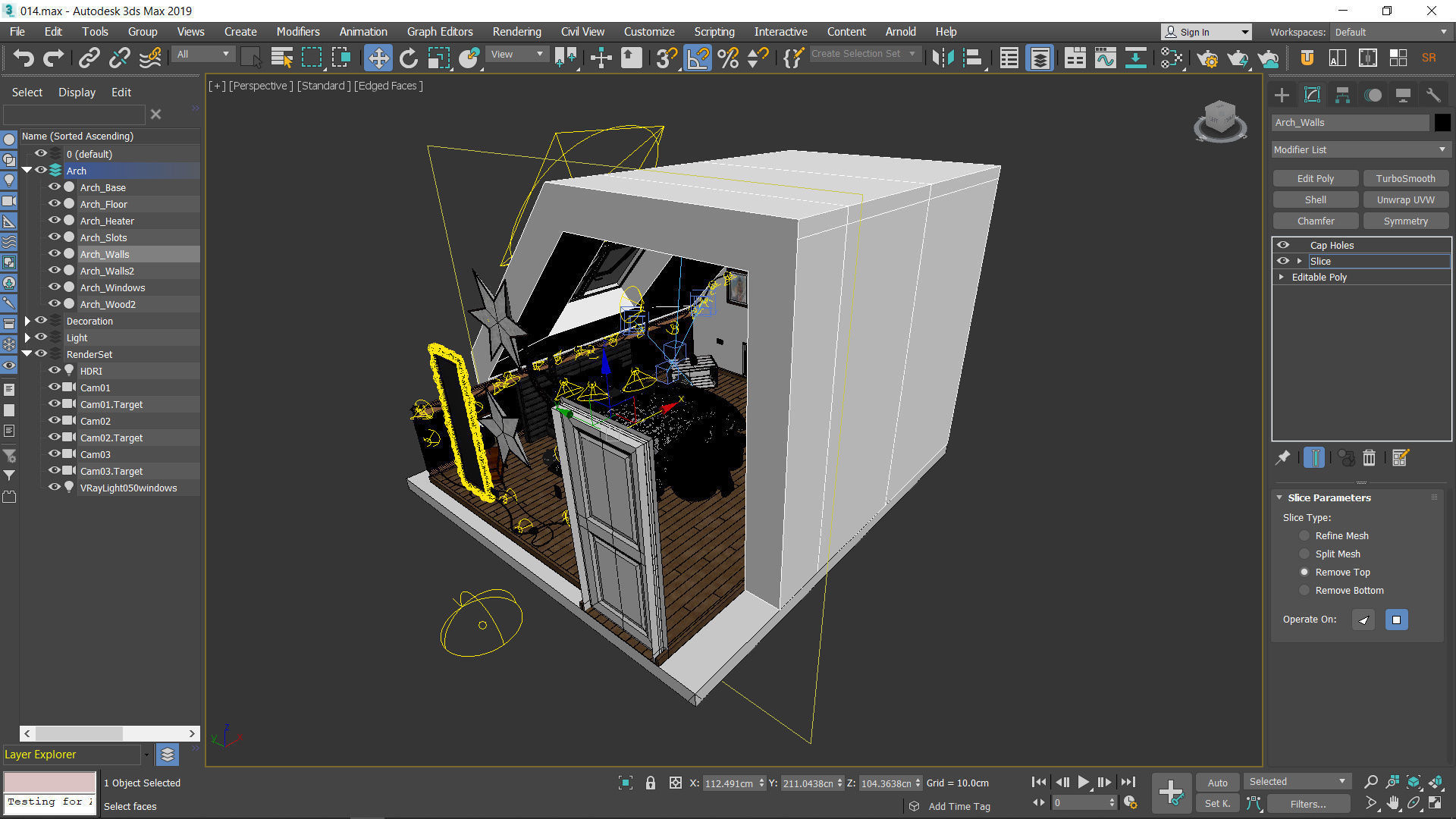Click the TurboSmooth modifier button

1405,178
